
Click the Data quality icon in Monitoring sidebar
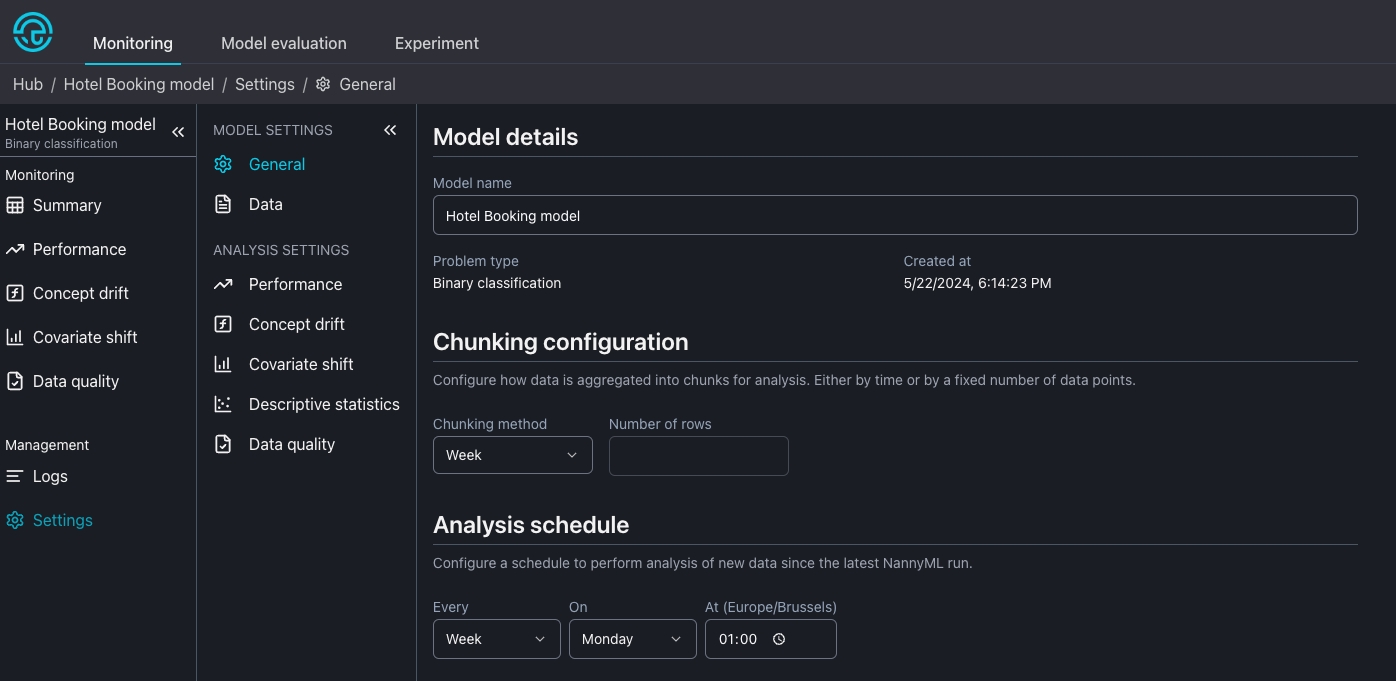point(15,381)
